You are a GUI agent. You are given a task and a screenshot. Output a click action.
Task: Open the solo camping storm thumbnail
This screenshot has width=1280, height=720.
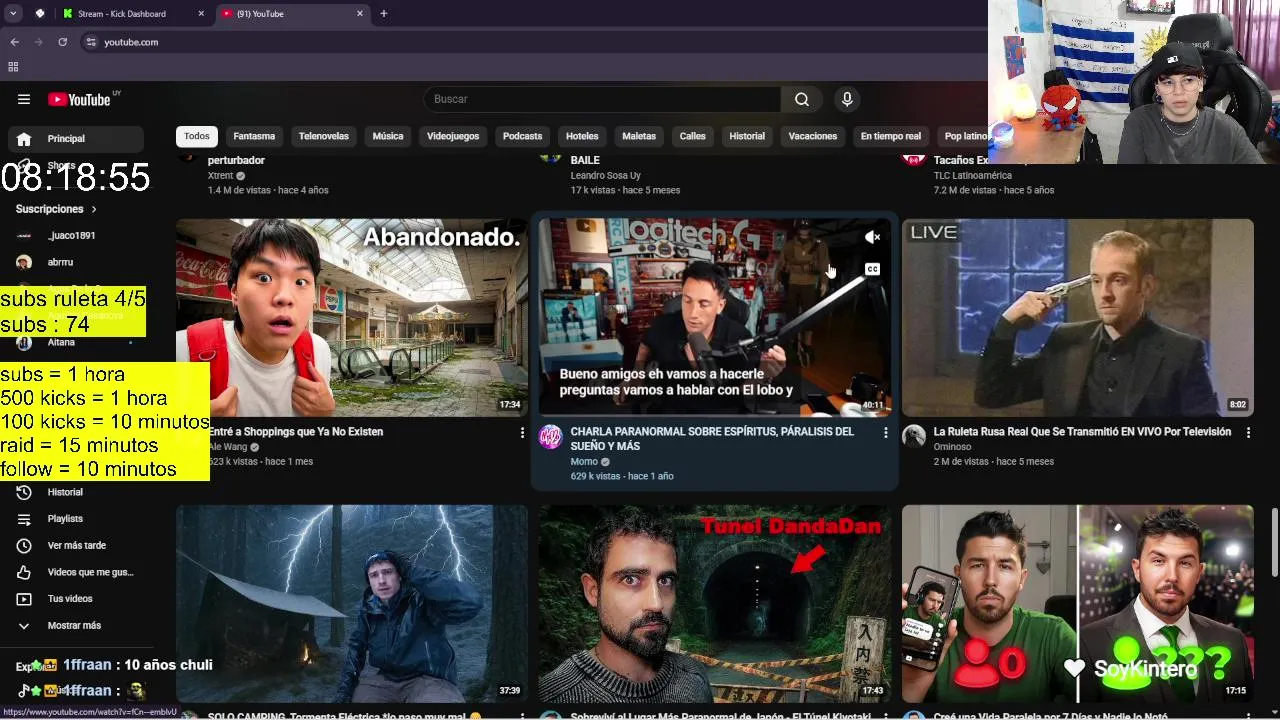point(352,603)
